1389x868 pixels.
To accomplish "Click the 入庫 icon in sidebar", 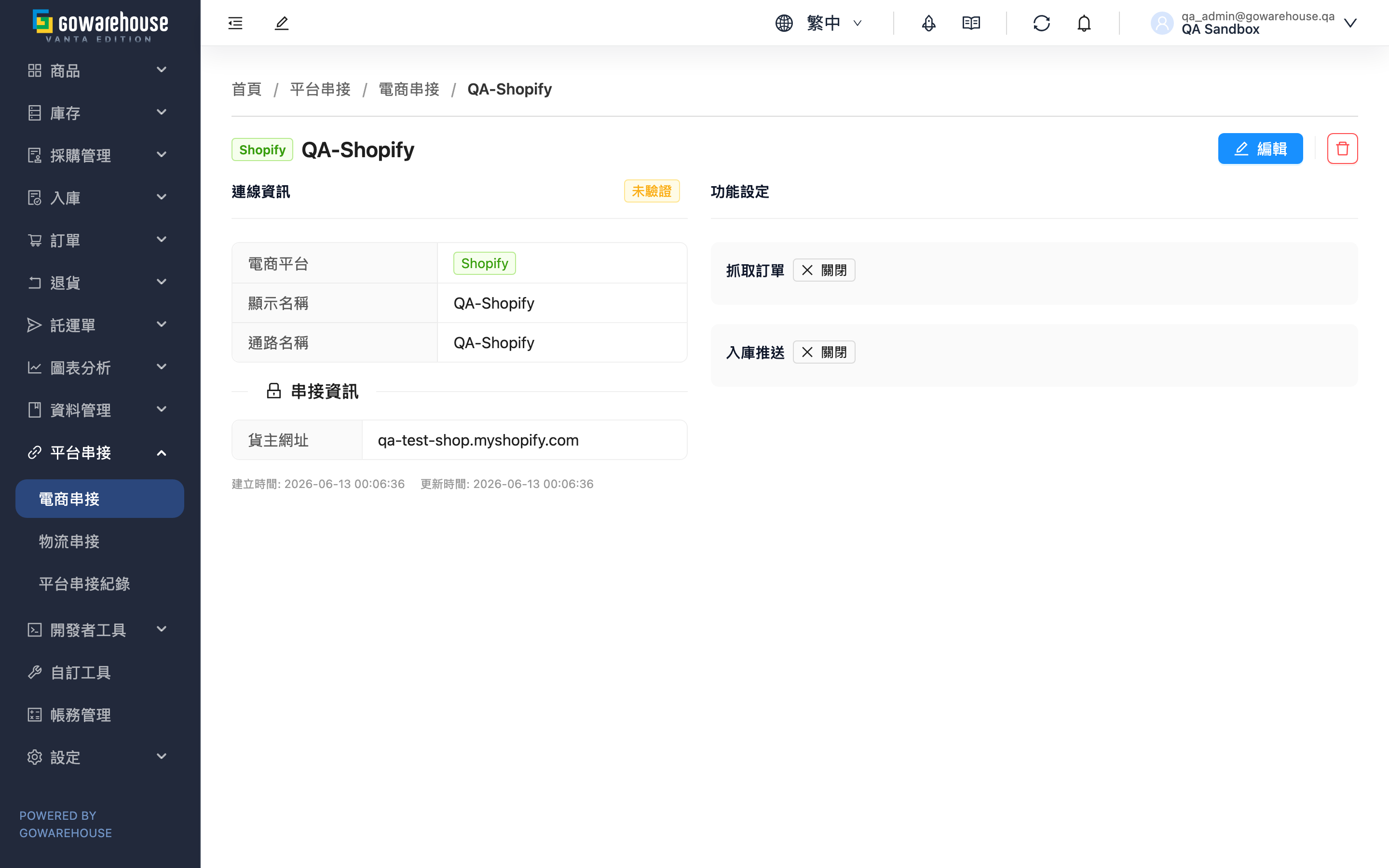I will [x=34, y=198].
